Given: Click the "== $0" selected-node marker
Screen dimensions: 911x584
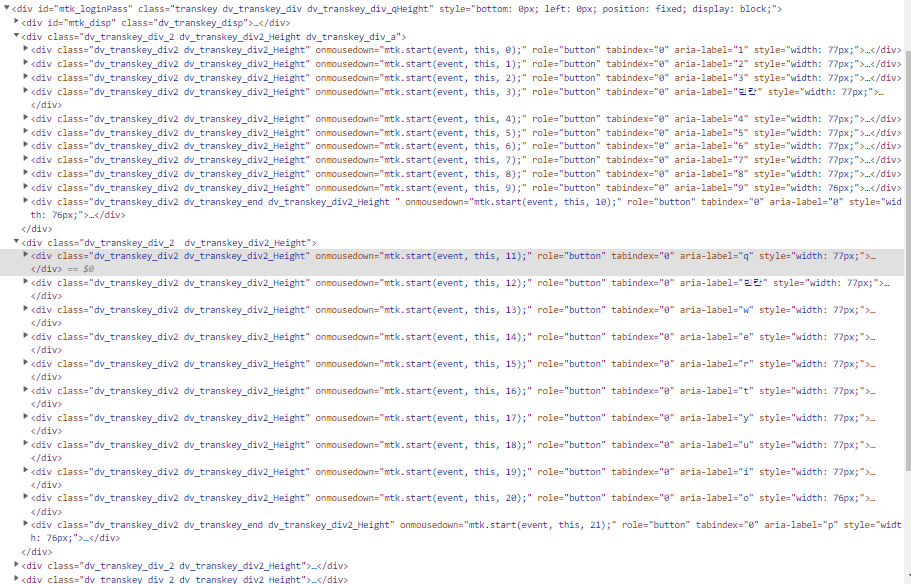Looking at the screenshot, I should pyautogui.click(x=81, y=269).
